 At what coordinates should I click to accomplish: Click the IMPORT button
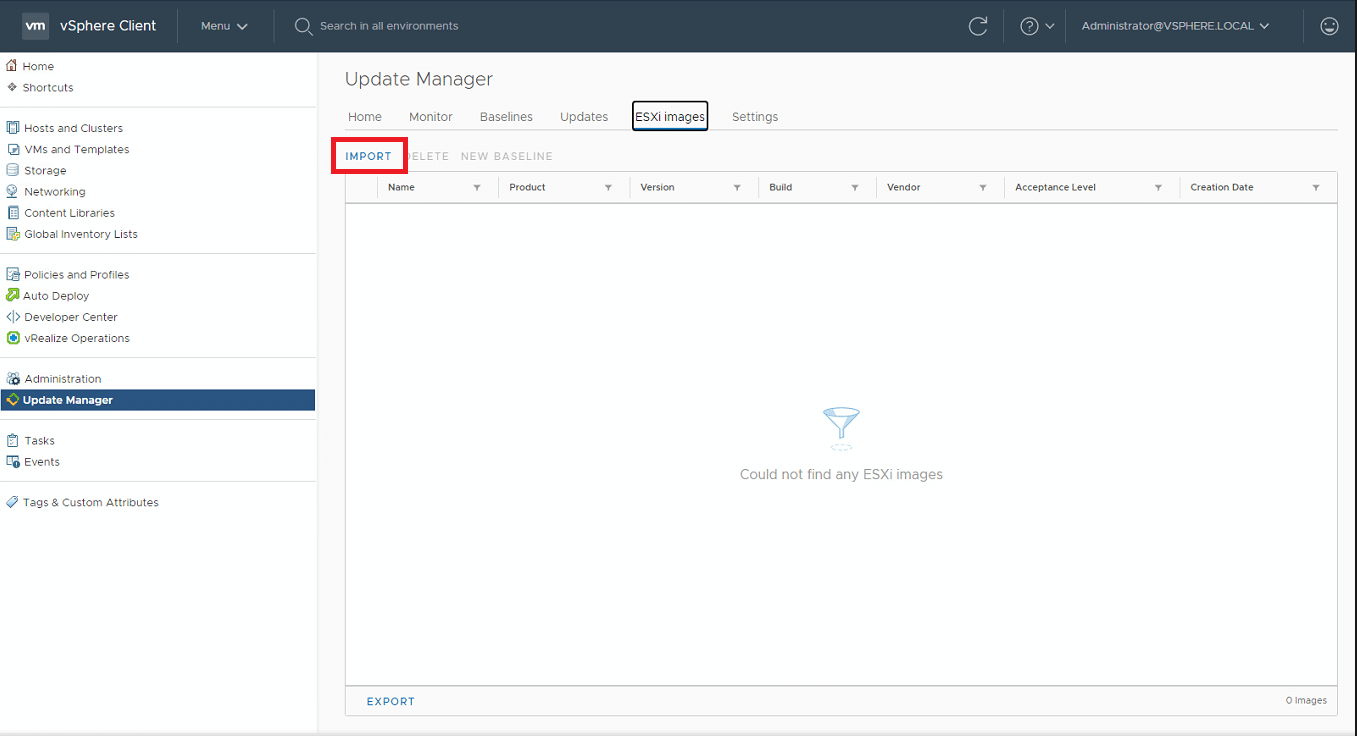[369, 156]
